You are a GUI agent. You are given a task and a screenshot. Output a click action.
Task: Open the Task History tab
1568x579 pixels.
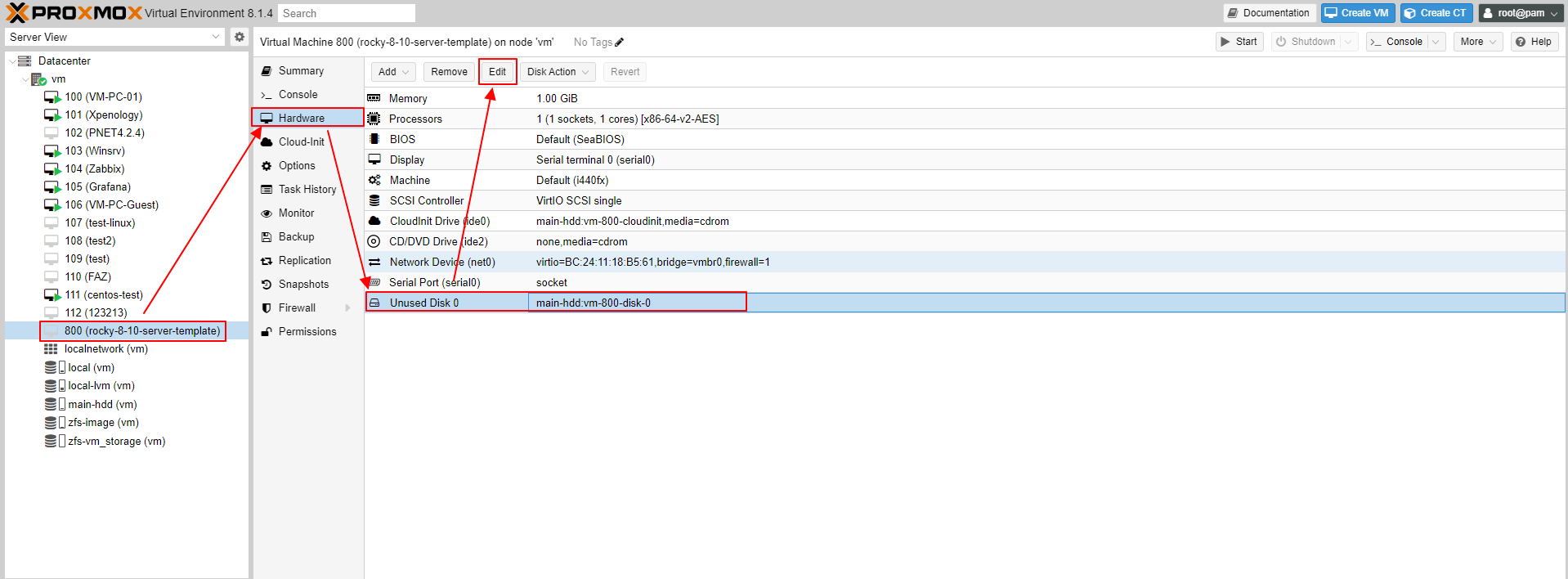click(x=308, y=190)
